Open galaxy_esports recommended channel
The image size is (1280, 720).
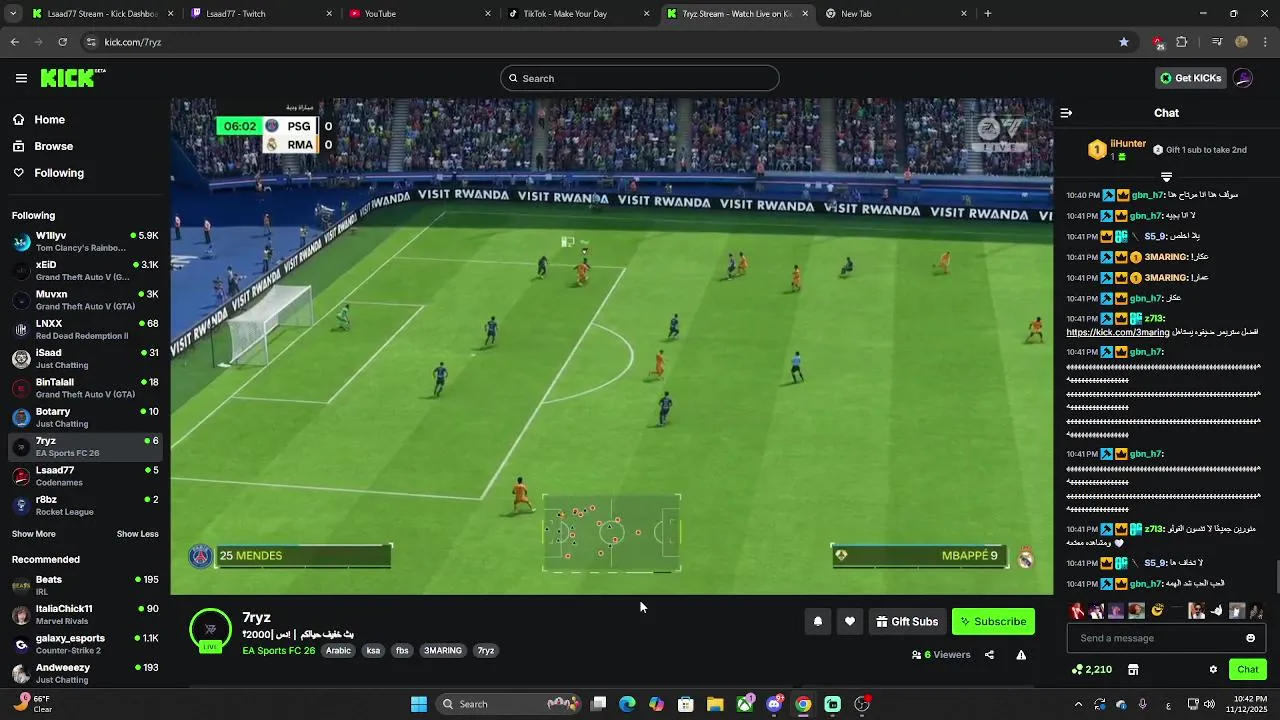[x=85, y=644]
